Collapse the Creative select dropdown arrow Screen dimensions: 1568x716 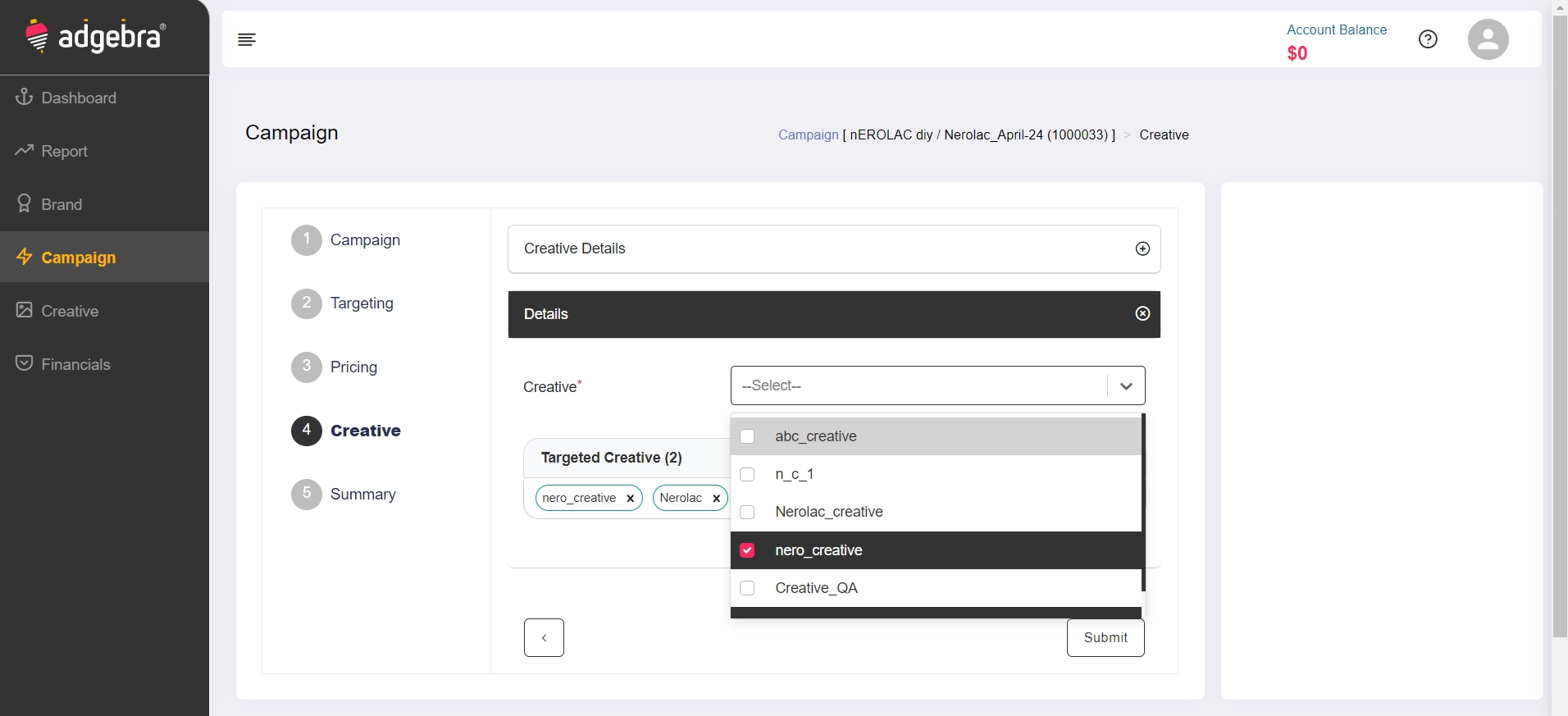pos(1126,386)
